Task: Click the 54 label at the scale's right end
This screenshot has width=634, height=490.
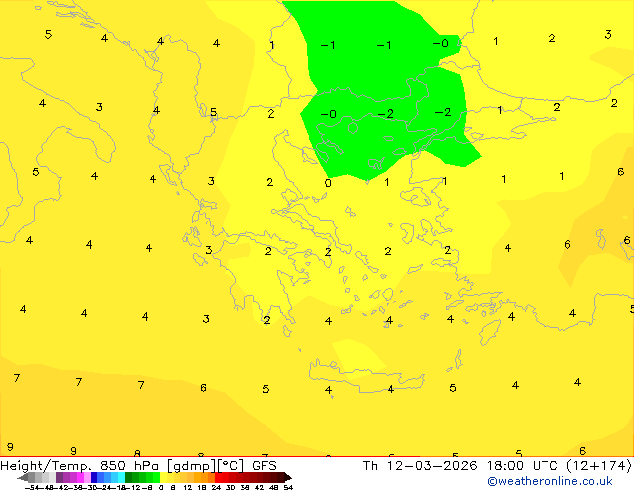Action: point(288,488)
